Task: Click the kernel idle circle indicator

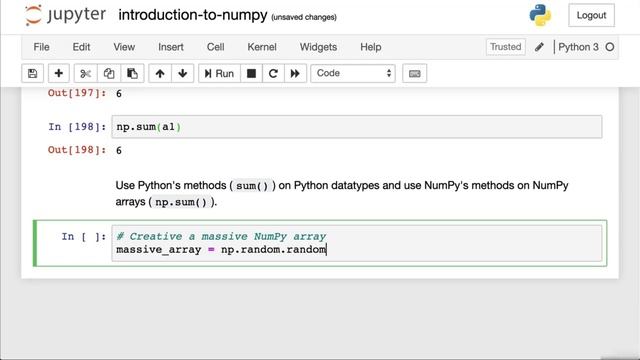Action: tap(610, 47)
